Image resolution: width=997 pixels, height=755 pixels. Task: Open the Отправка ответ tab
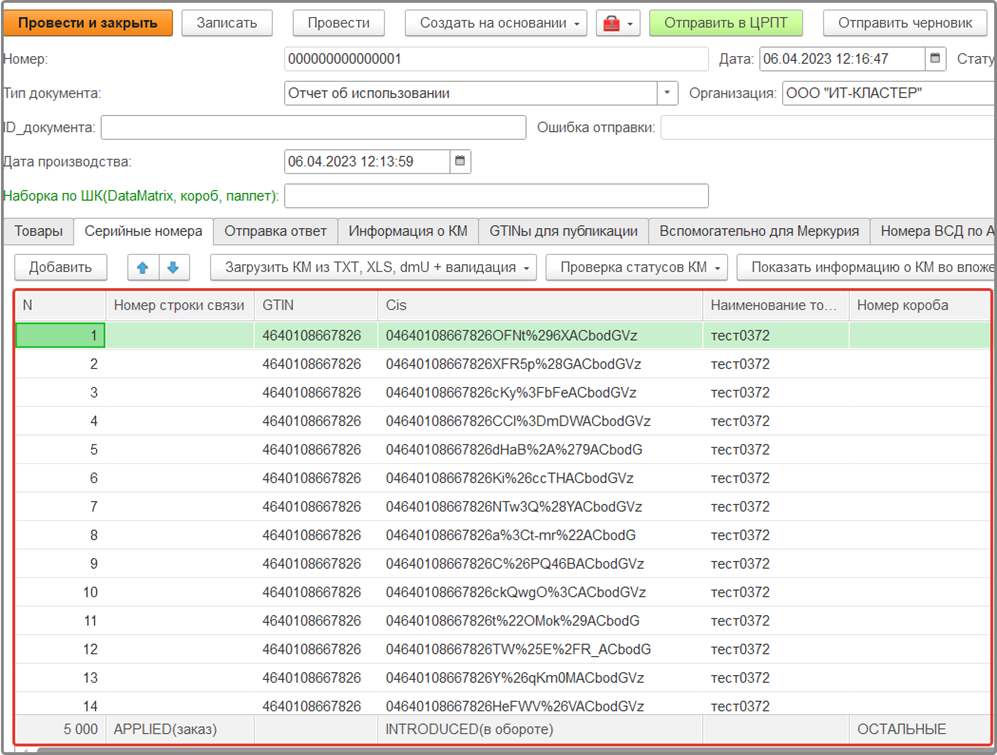275,232
